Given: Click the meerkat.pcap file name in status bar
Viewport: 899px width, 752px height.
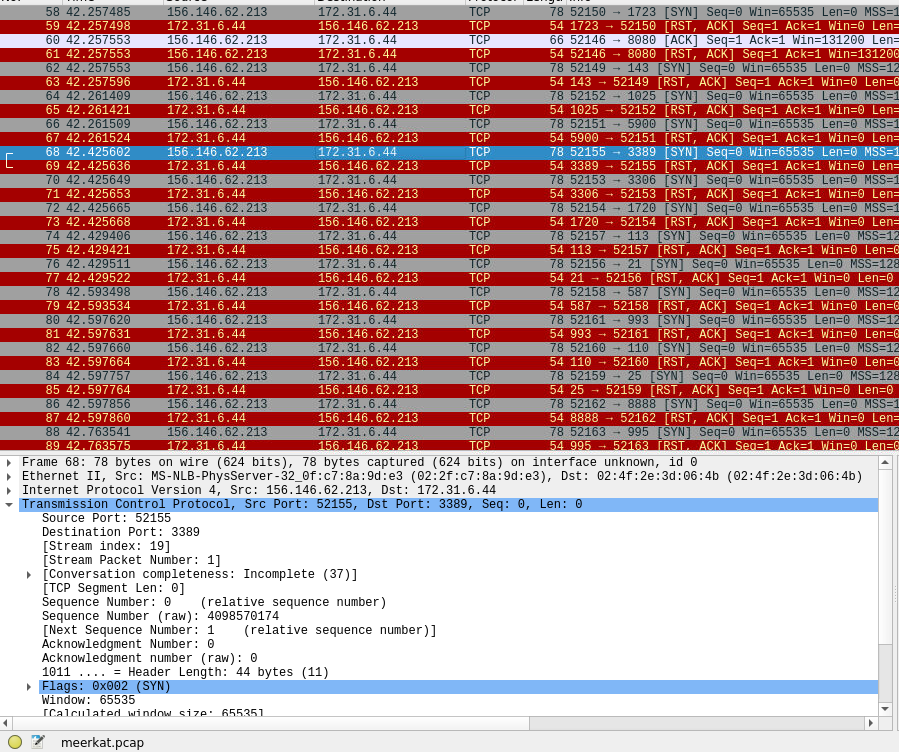Looking at the screenshot, I should (102, 742).
